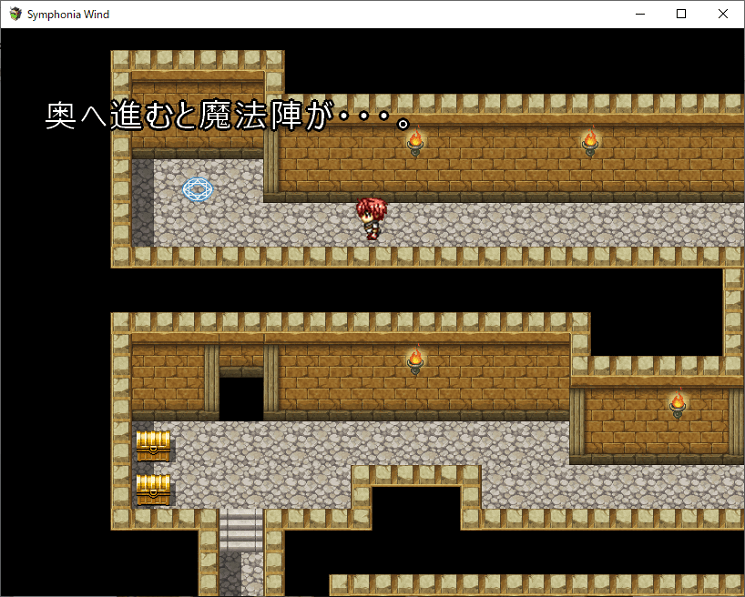Image resolution: width=745 pixels, height=597 pixels.
Task: Click the red-haired hero character
Action: pyautogui.click(x=372, y=218)
